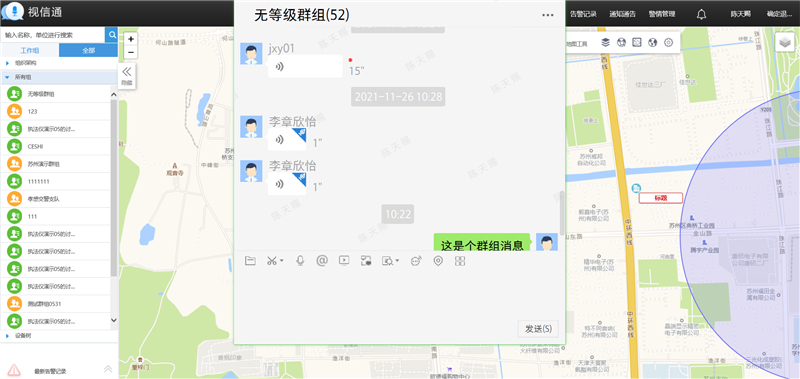Open the scissors screenshot dropdown arrow
Viewport: 800px width, 379px height.
282,261
